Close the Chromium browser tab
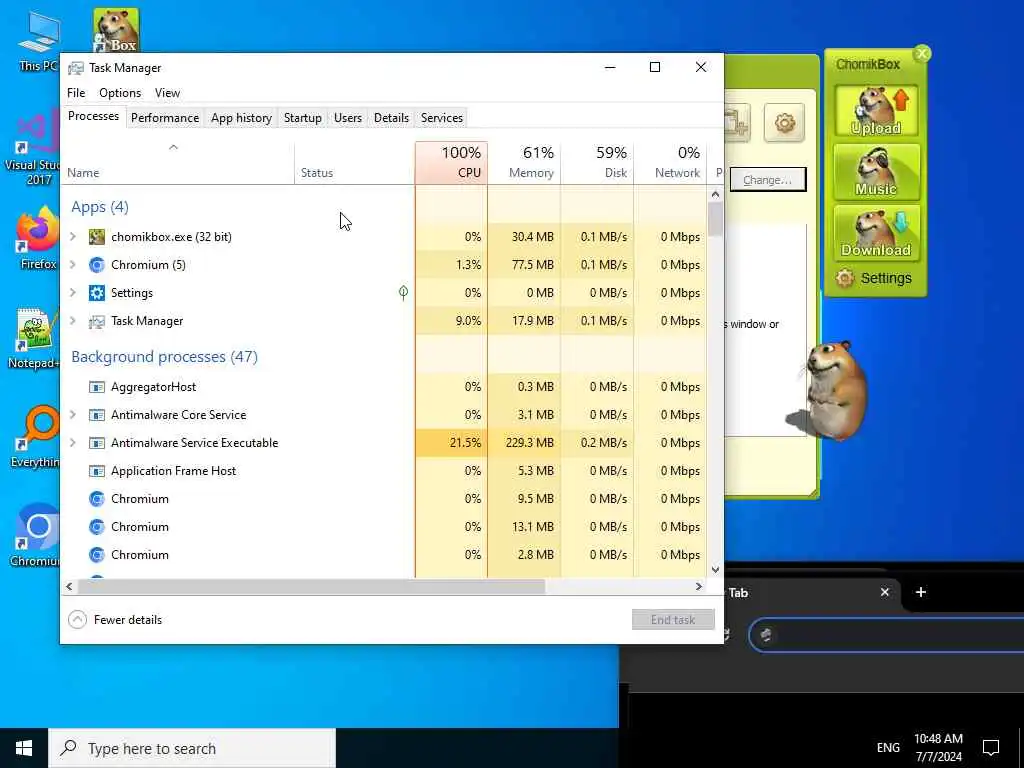 [x=884, y=592]
